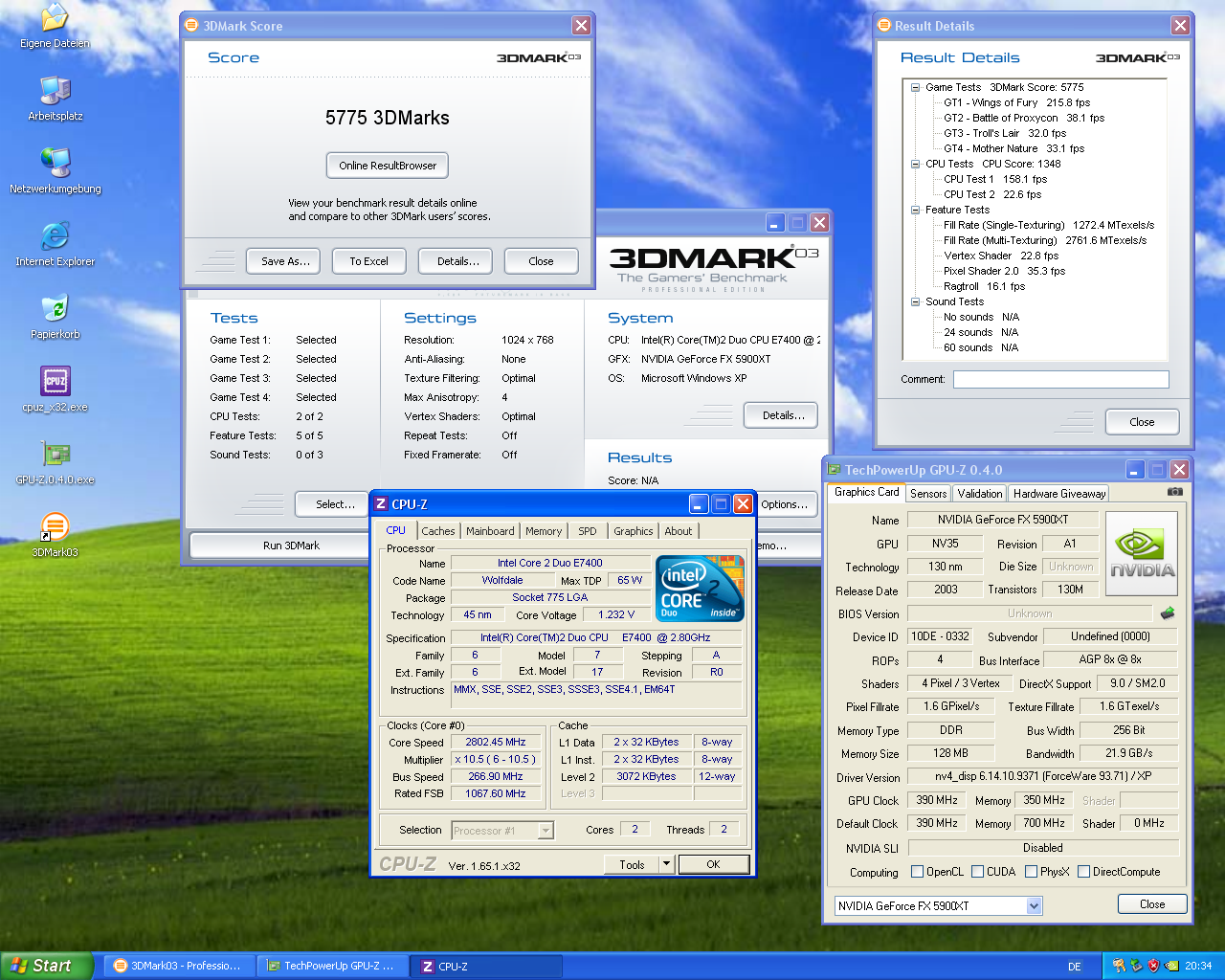The height and width of the screenshot is (980, 1225).
Task: Click 3DMark Score title bar icon
Action: point(191,26)
